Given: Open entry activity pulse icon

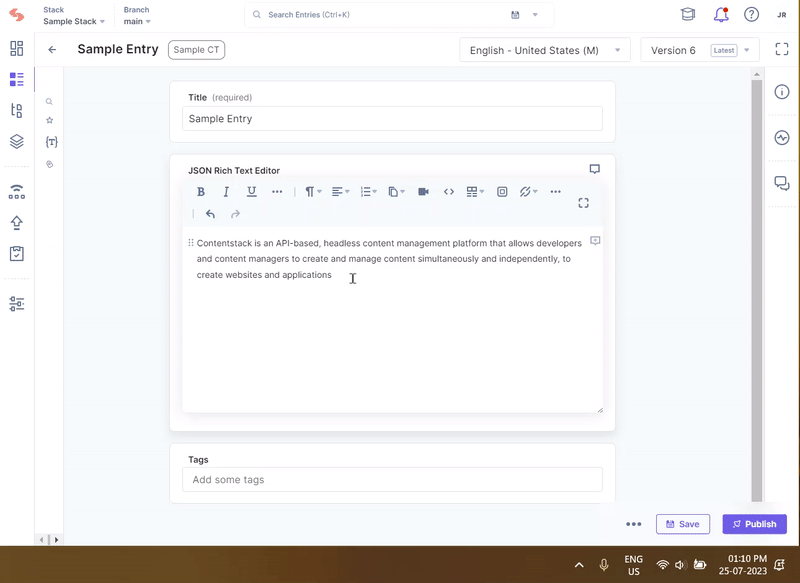Looking at the screenshot, I should (x=782, y=138).
